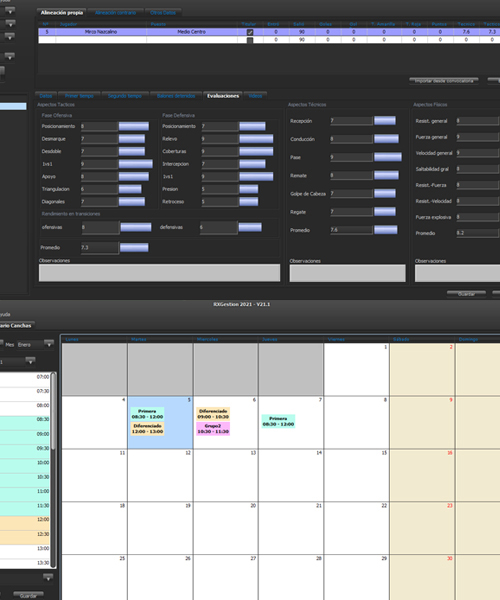Open the Balones detenidos tab
Screen dimensions: 500x600
coord(176,96)
